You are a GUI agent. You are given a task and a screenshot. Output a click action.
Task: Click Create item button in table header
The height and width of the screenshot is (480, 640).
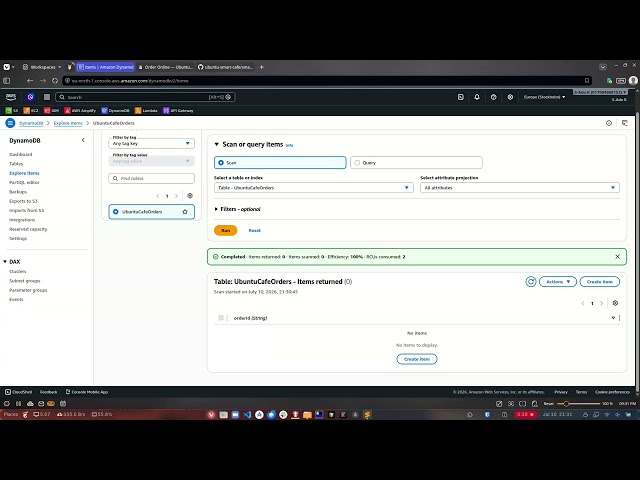point(600,282)
